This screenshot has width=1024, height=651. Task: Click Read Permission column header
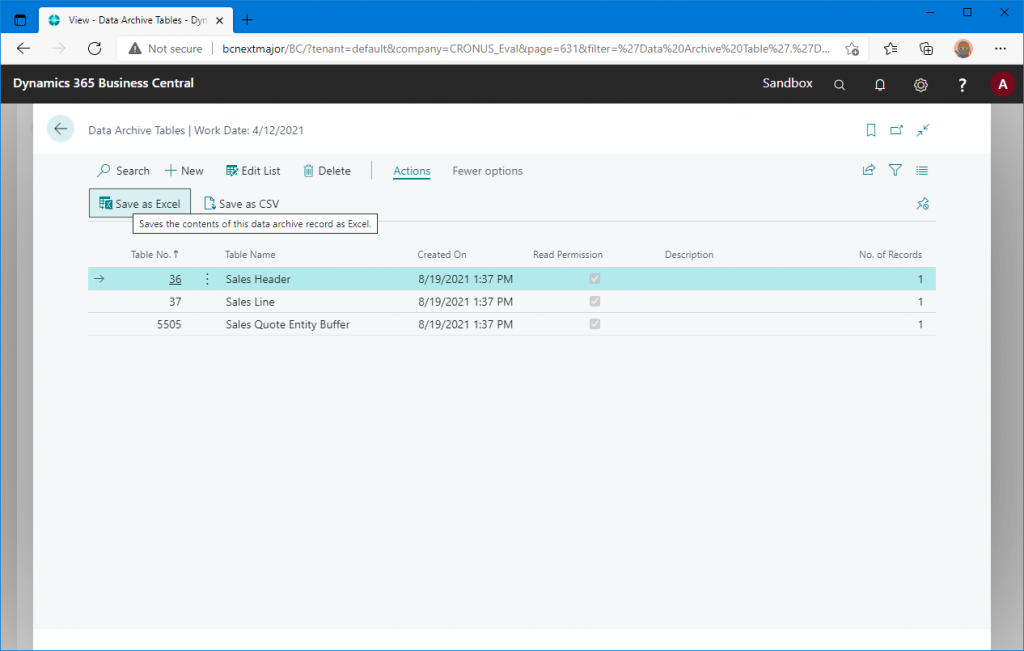(568, 255)
